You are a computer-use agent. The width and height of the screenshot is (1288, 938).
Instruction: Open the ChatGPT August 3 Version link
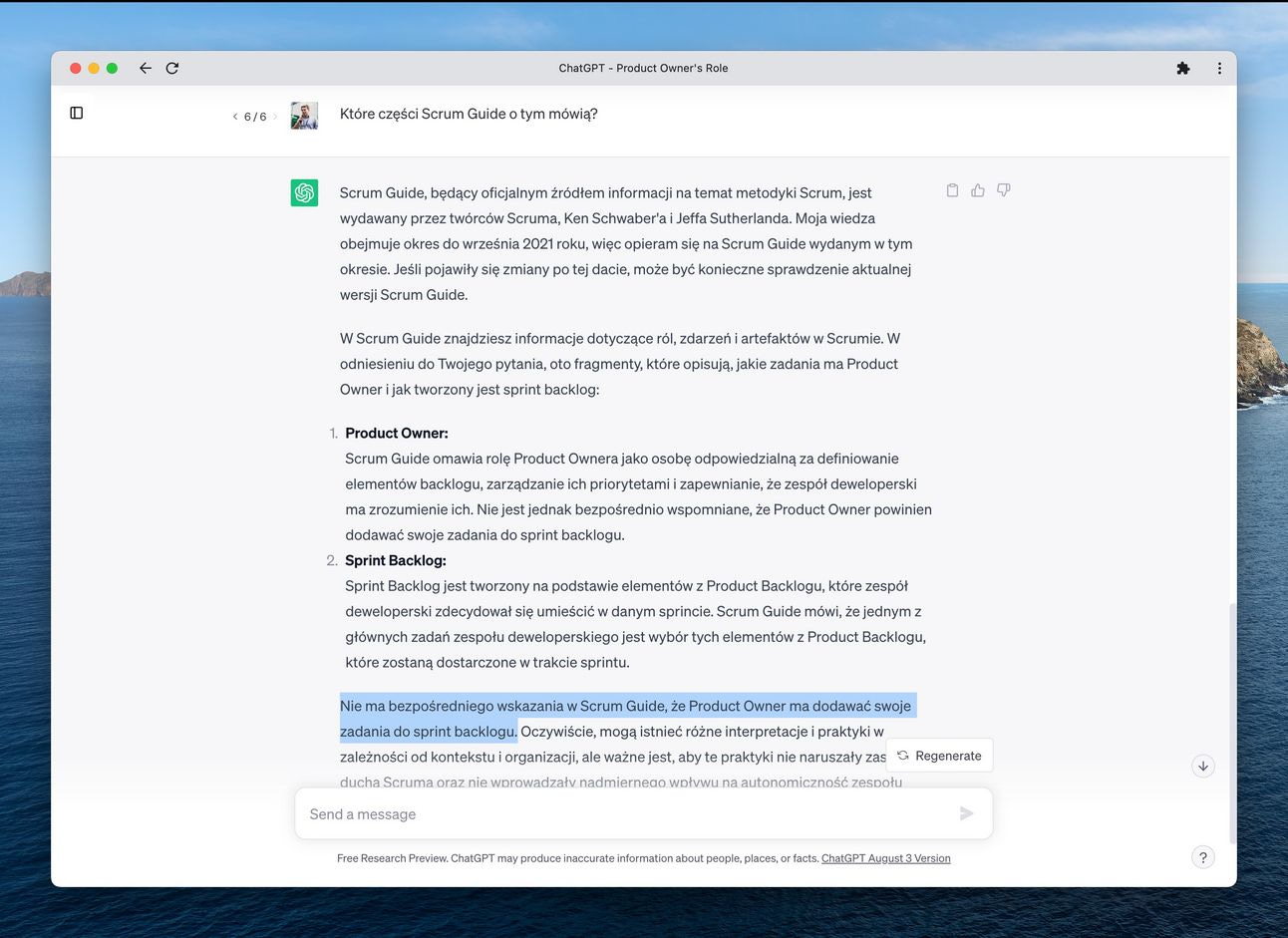tap(885, 858)
